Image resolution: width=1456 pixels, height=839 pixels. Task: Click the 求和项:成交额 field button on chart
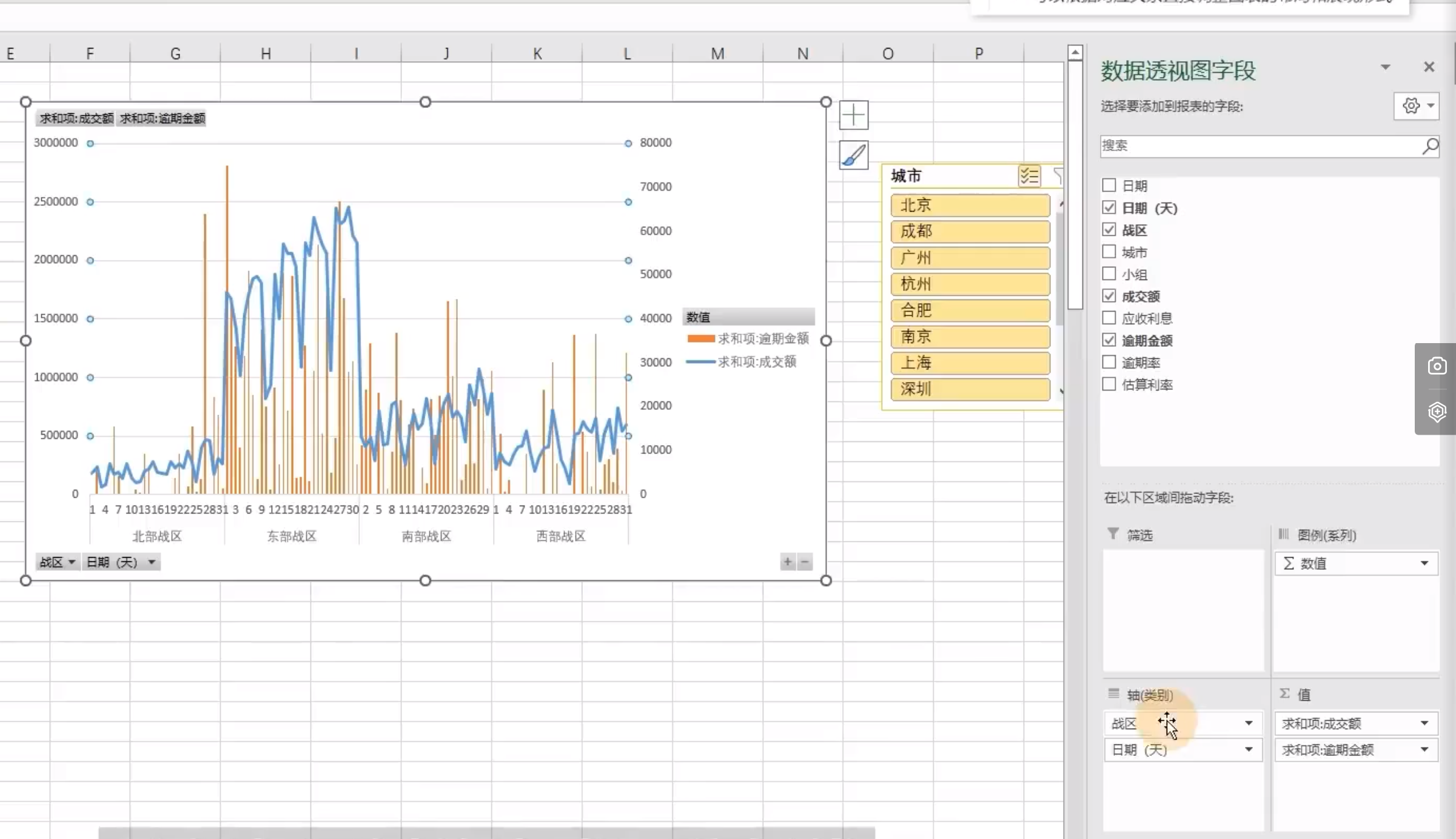(76, 118)
